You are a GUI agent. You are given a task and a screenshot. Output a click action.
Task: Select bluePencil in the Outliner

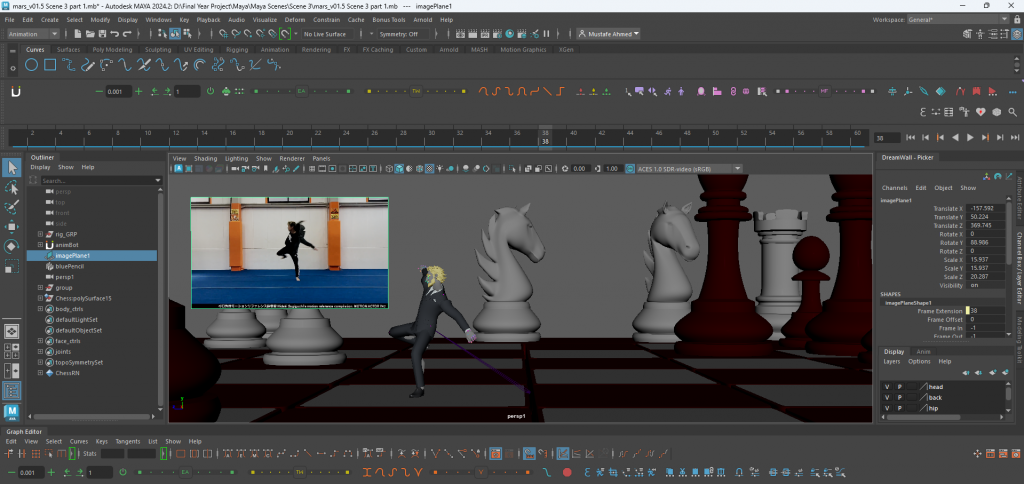pos(69,266)
